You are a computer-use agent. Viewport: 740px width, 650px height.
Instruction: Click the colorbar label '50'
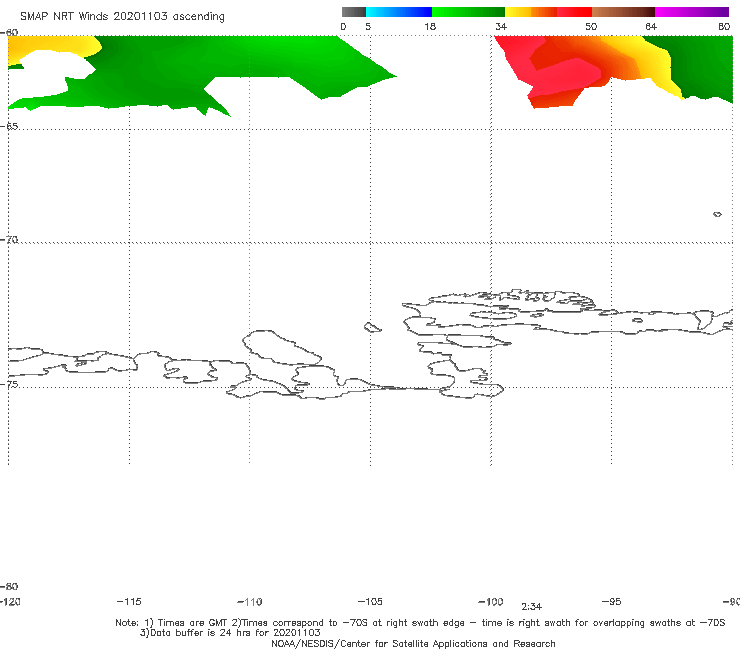coord(591,26)
